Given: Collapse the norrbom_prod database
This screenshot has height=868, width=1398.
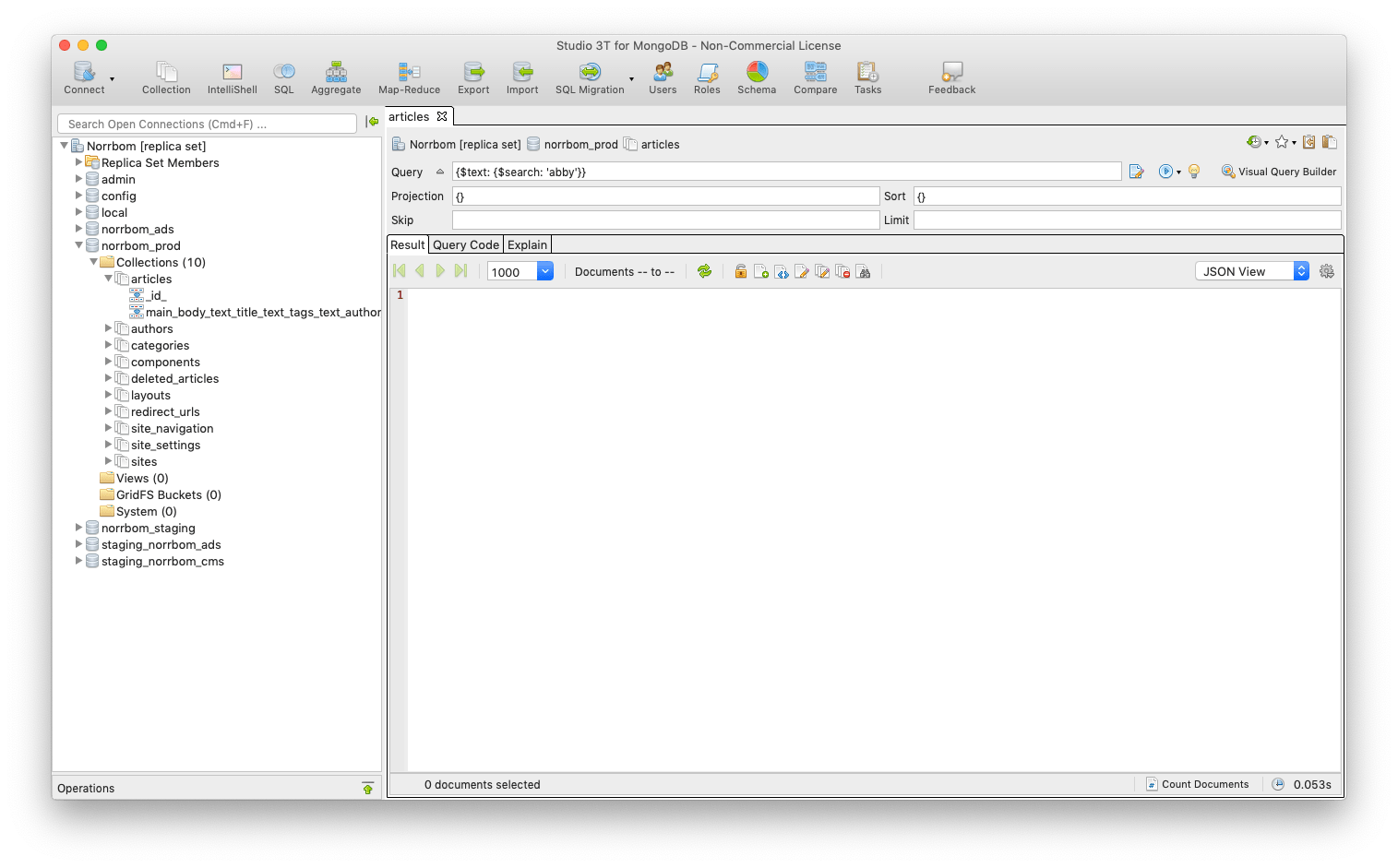Looking at the screenshot, I should [79, 245].
